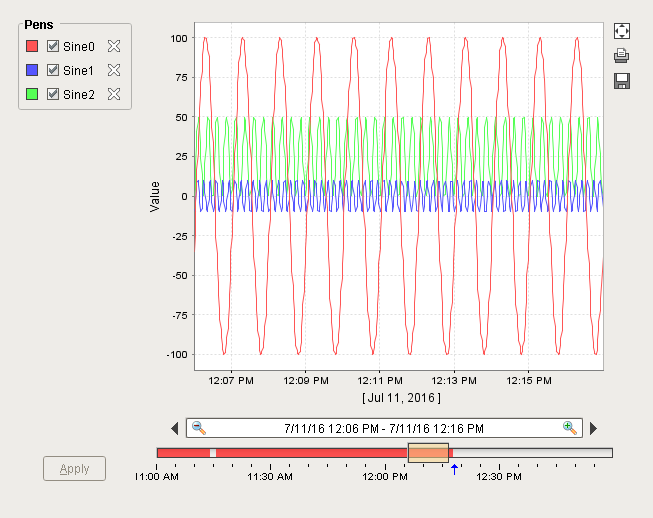Click the blue Sine1 color swatch
653x518 pixels.
(x=32, y=70)
